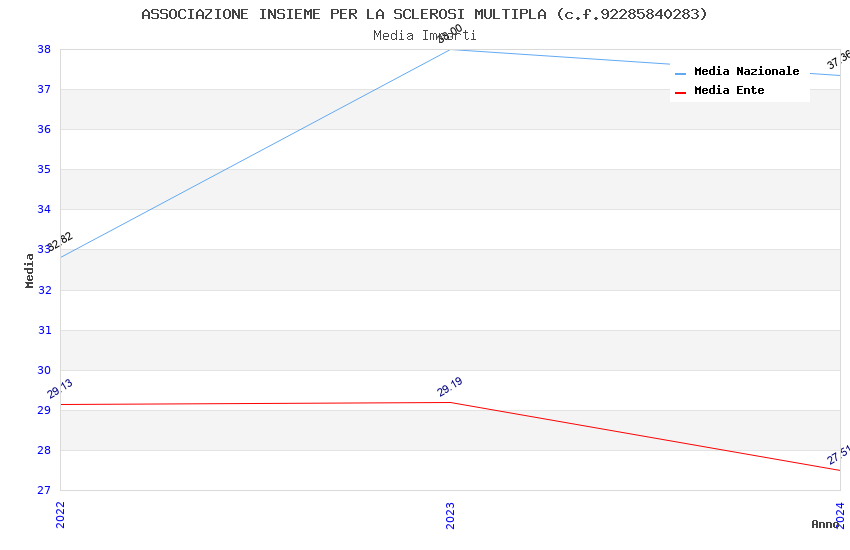Click the y-axis value 30
The height and width of the screenshot is (550, 850).
point(44,371)
